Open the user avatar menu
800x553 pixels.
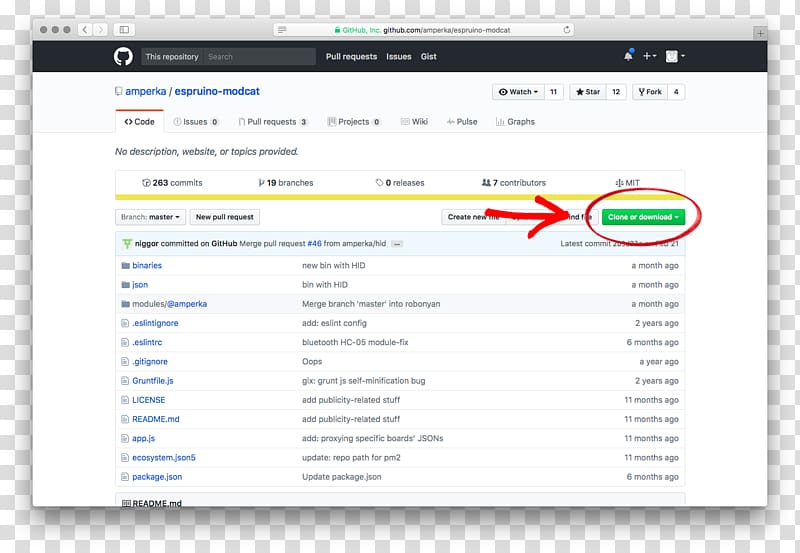click(x=674, y=56)
